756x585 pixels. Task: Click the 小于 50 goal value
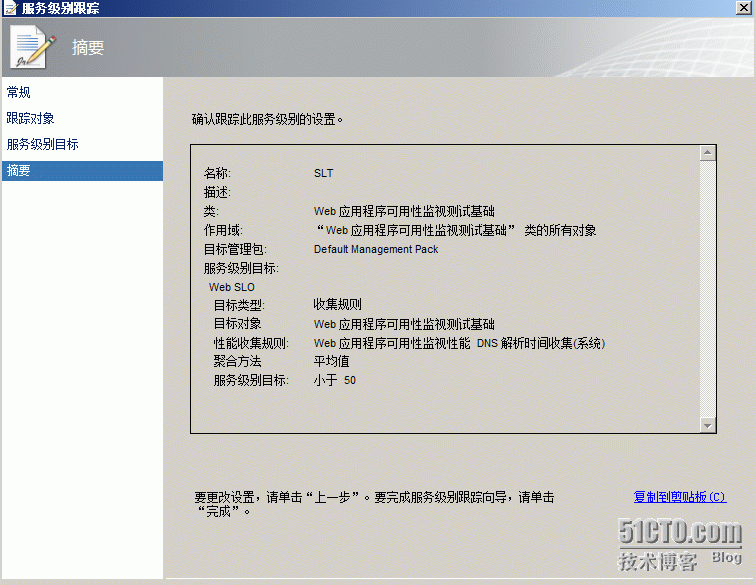pyautogui.click(x=335, y=380)
